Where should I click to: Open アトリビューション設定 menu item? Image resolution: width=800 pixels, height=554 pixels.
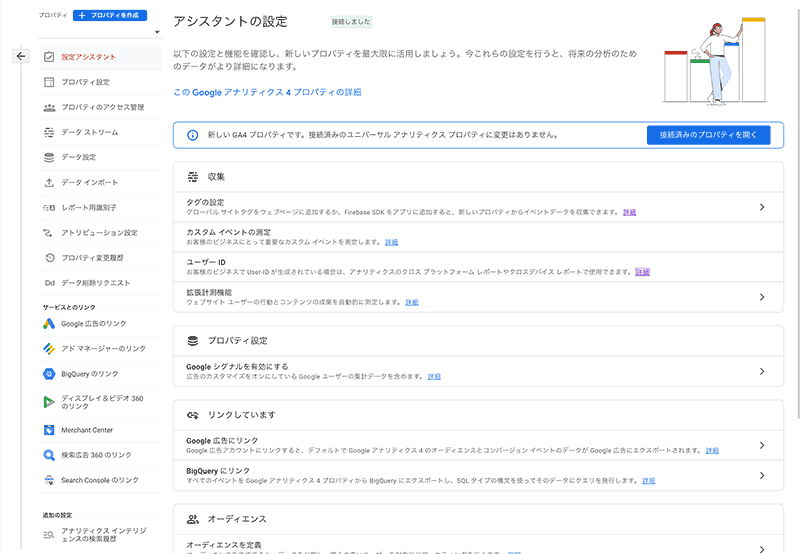tap(101, 233)
